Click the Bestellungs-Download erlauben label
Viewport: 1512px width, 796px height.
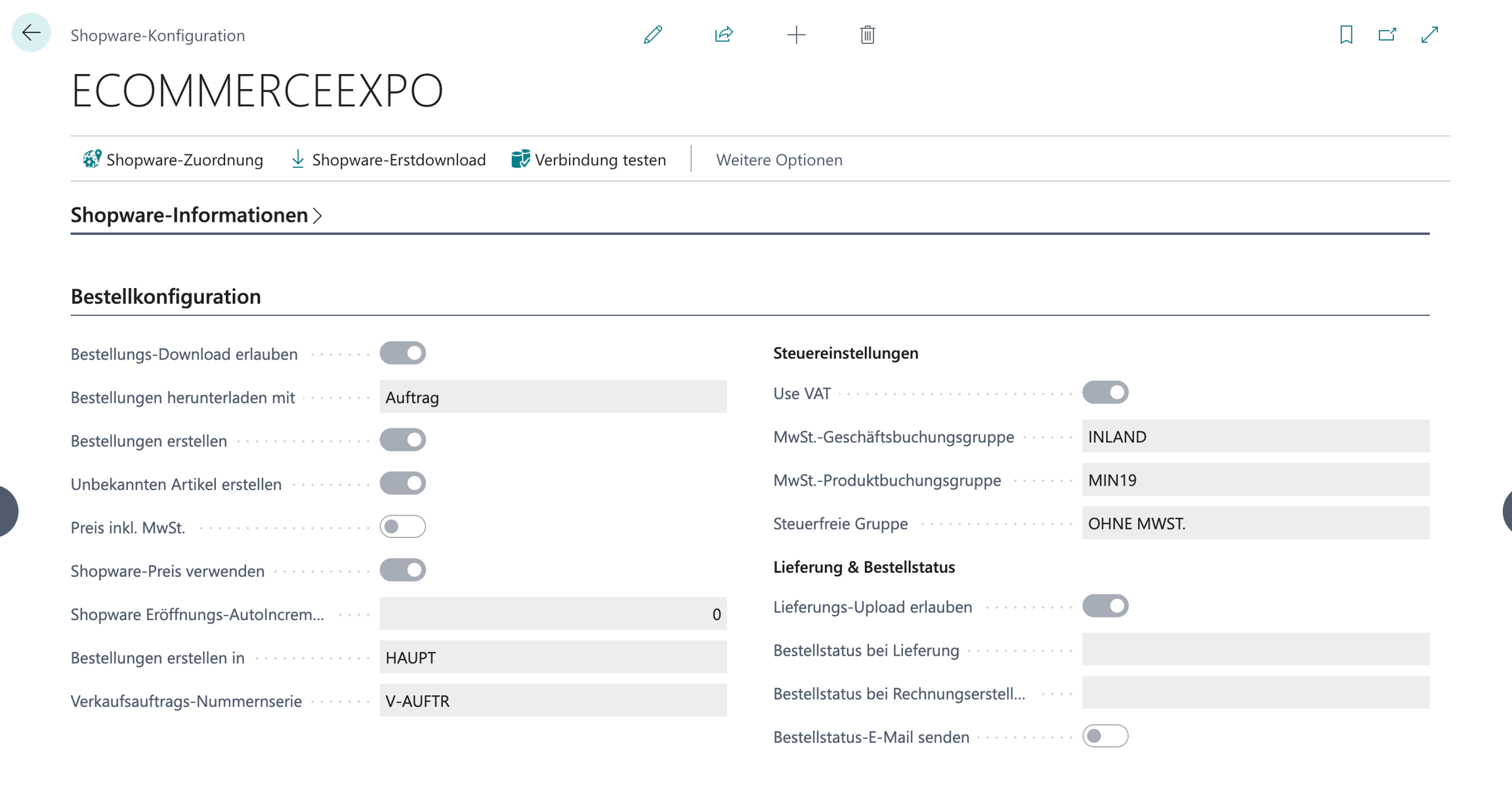[x=184, y=354]
